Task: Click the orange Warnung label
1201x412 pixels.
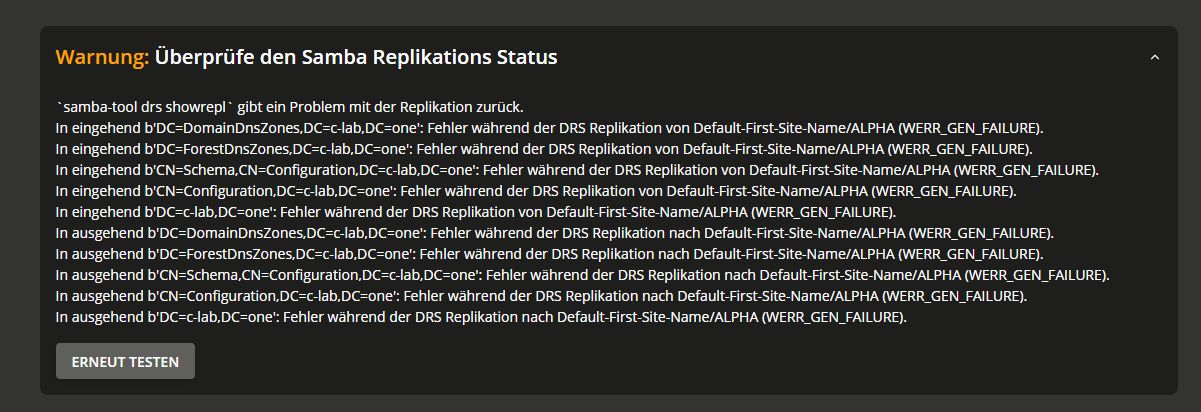Action: (101, 57)
